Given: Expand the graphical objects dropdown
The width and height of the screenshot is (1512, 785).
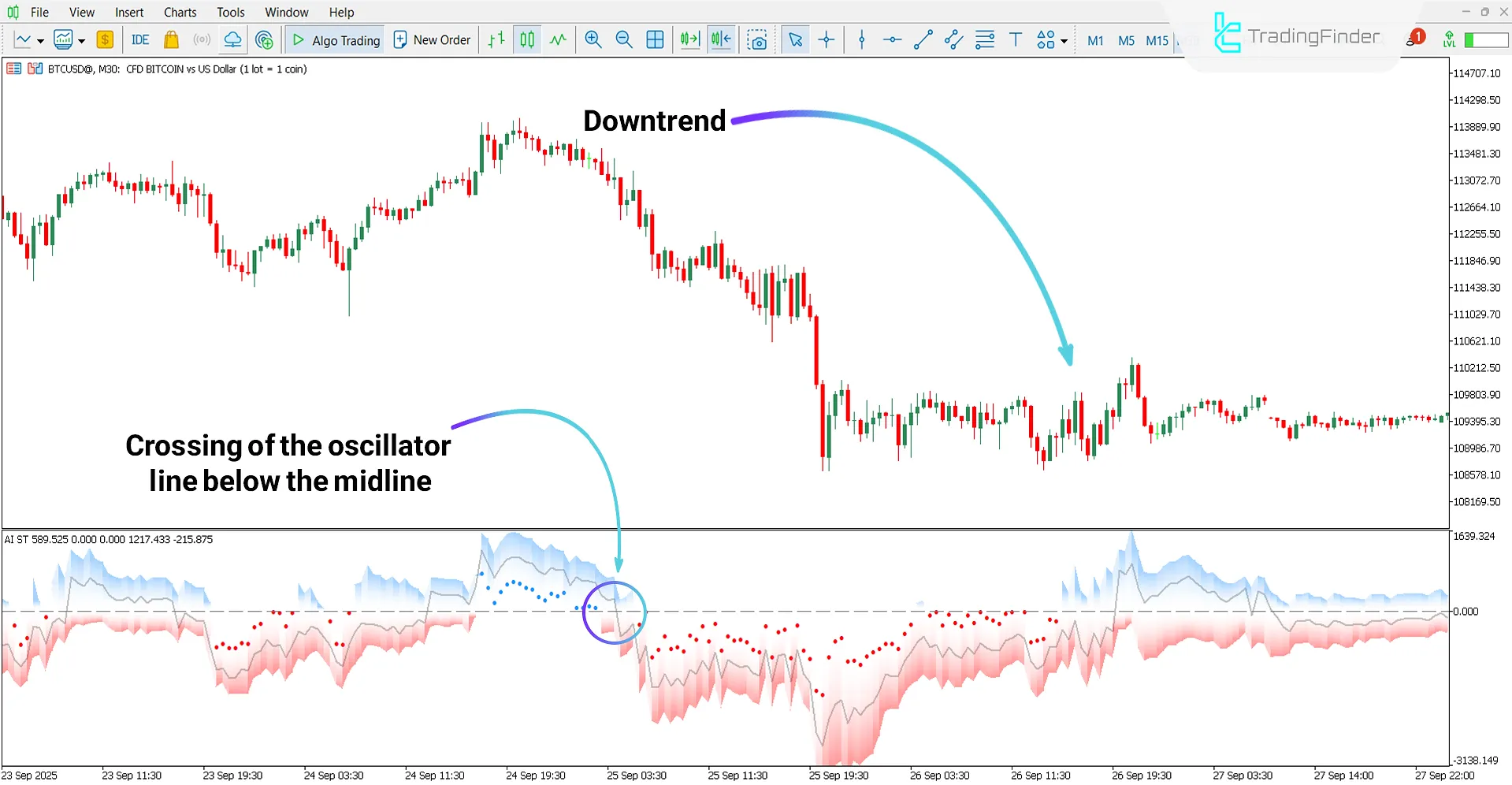Looking at the screenshot, I should point(1065,39).
